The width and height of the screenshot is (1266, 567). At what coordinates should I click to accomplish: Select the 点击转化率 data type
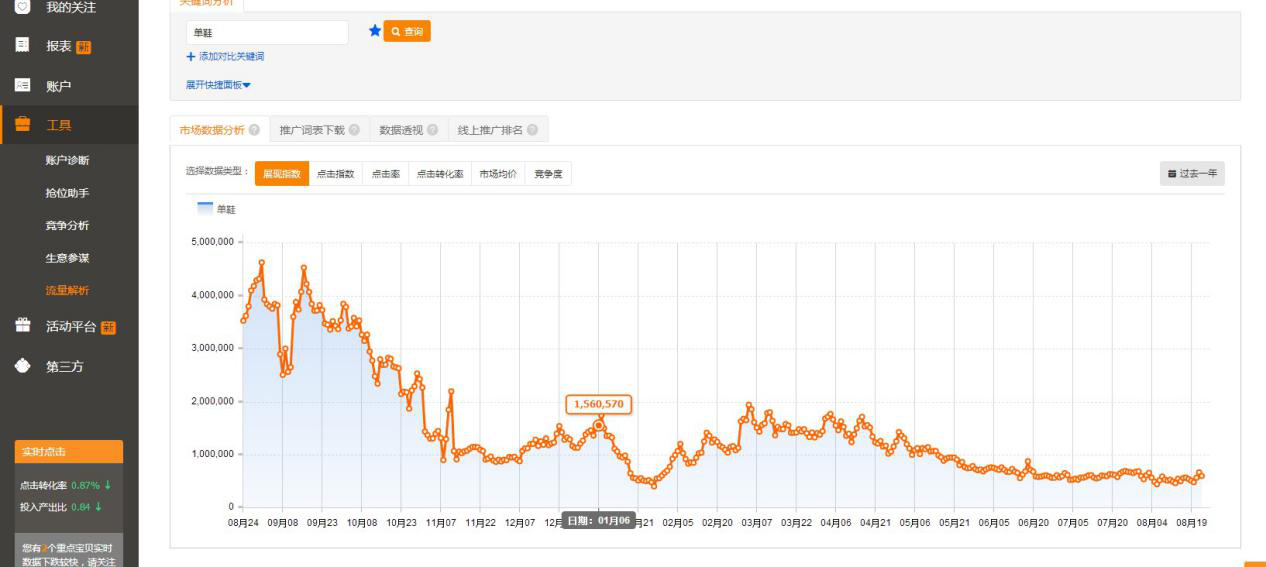coord(440,174)
